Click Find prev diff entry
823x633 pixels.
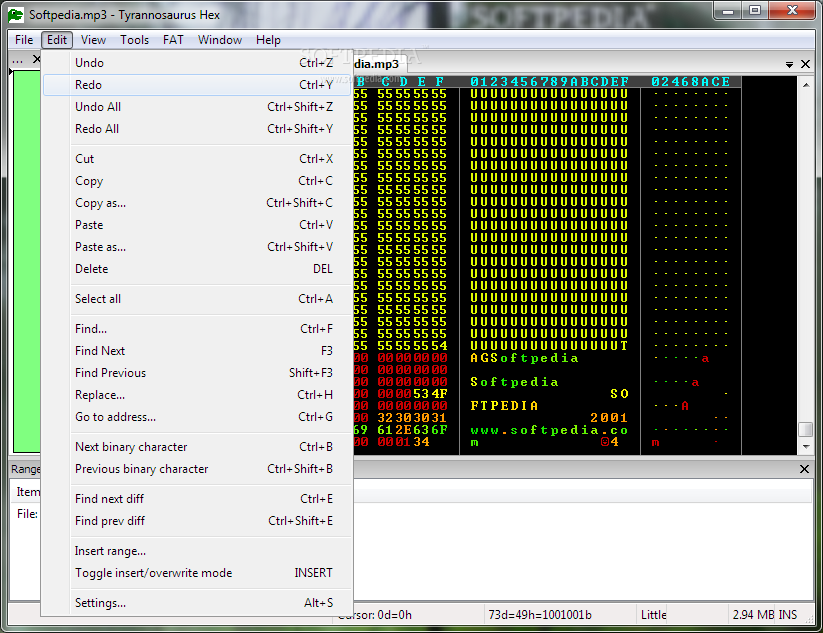(x=197, y=521)
